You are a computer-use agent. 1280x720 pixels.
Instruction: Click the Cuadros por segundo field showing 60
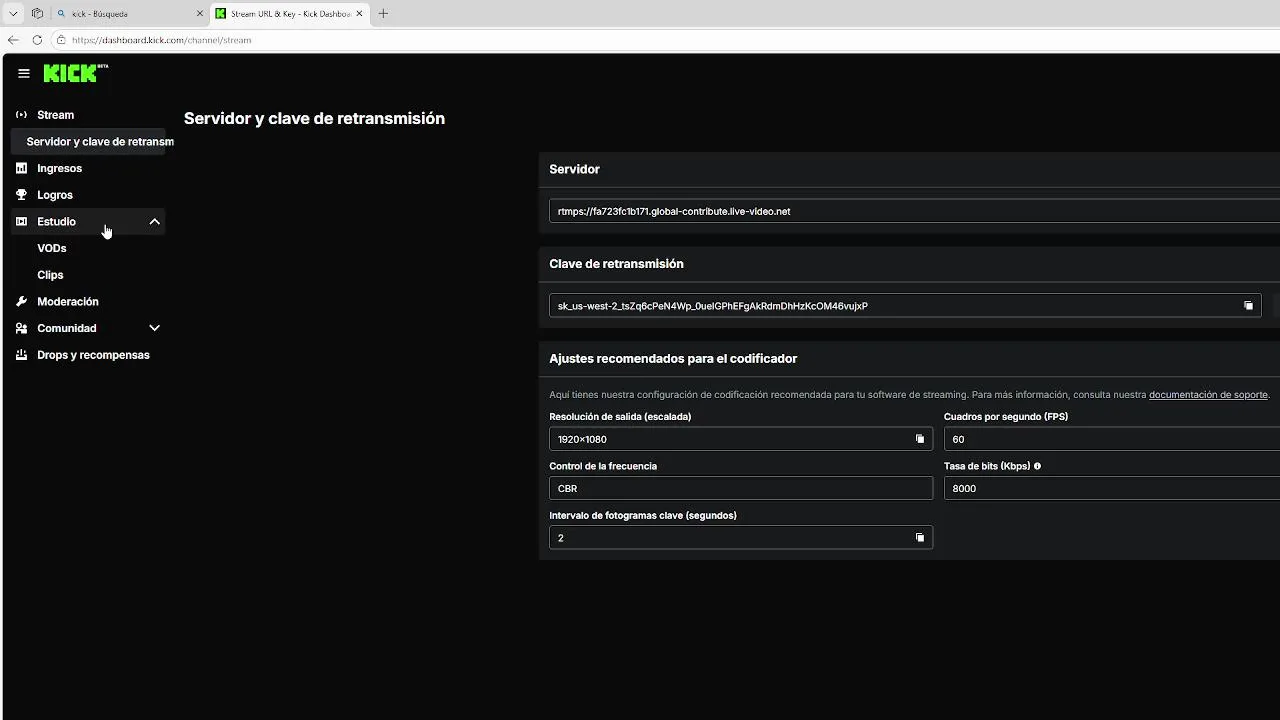1112,439
